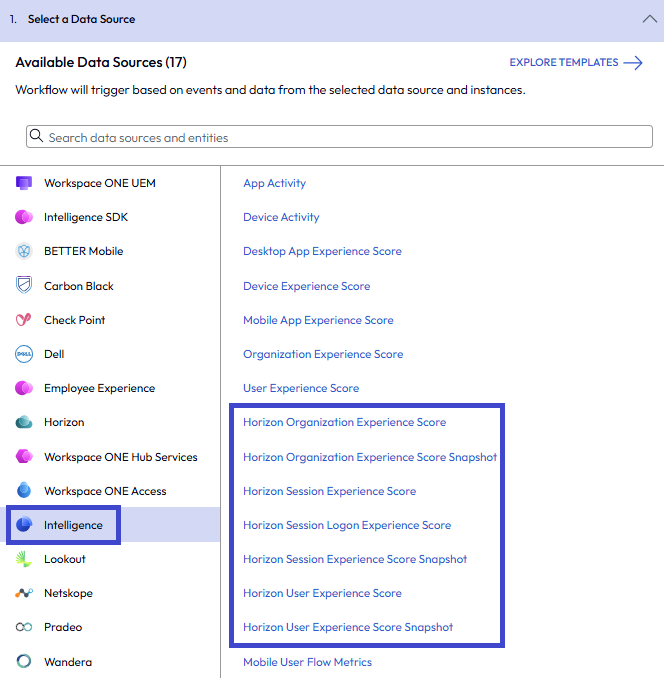Open Organization Experience Score entity

tap(323, 354)
